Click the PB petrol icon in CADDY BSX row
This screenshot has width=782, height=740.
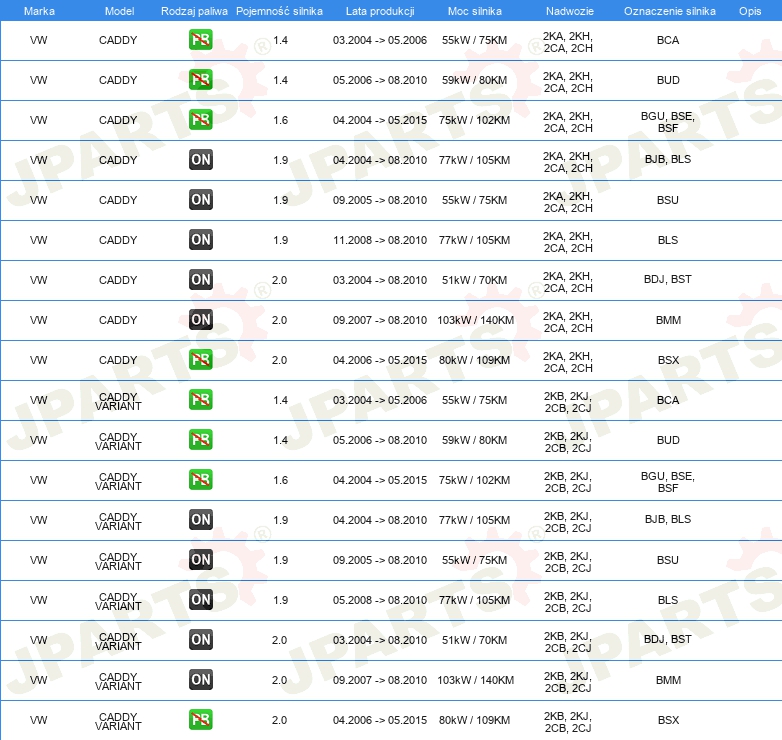click(200, 360)
